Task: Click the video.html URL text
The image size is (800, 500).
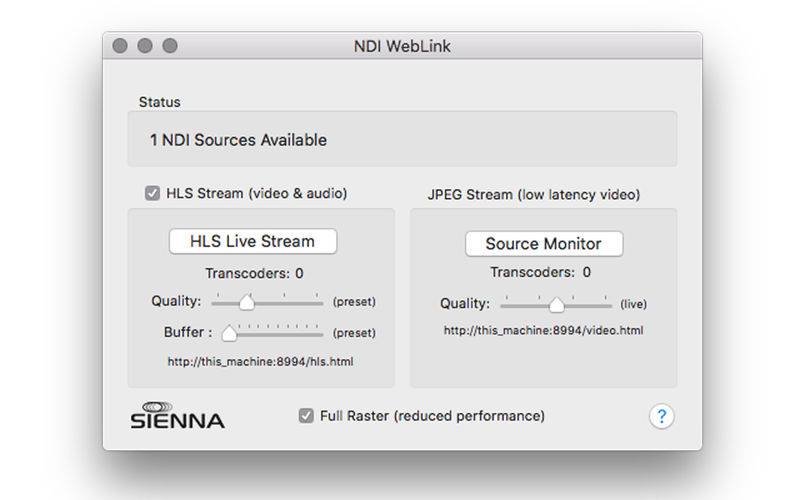Action: tap(543, 330)
